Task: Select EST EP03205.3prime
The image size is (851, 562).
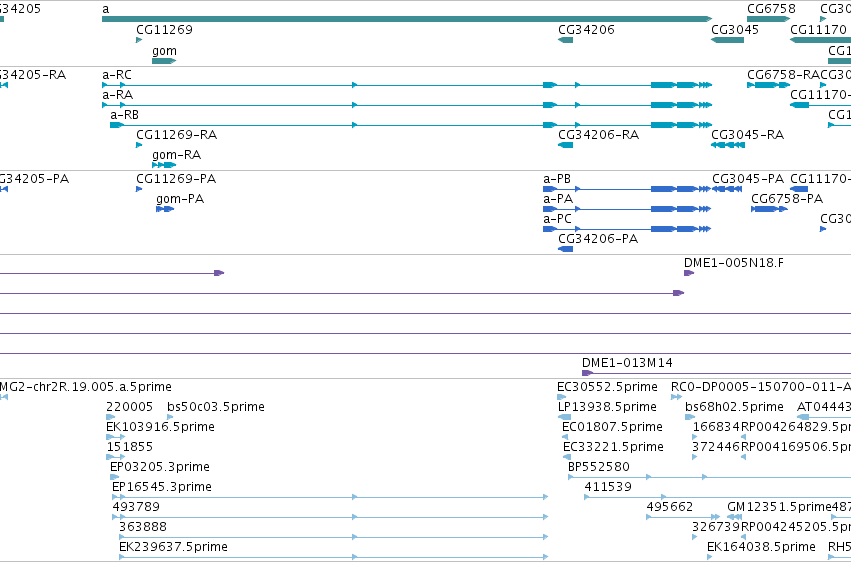Action: pos(114,477)
